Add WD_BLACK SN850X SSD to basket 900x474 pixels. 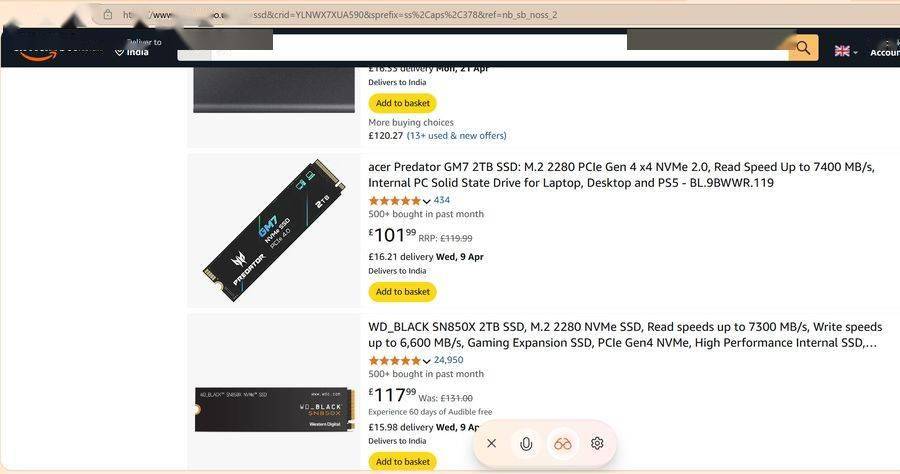(402, 462)
